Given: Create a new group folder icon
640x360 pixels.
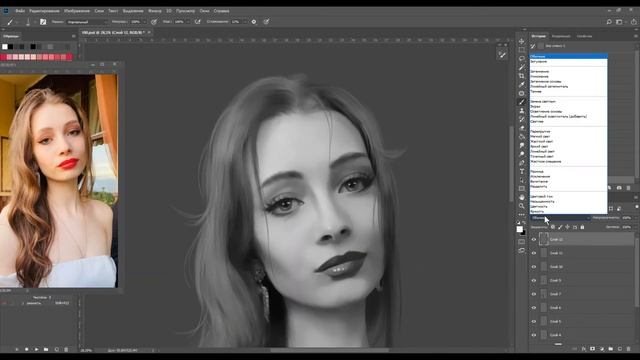Looking at the screenshot, I should [611, 349].
